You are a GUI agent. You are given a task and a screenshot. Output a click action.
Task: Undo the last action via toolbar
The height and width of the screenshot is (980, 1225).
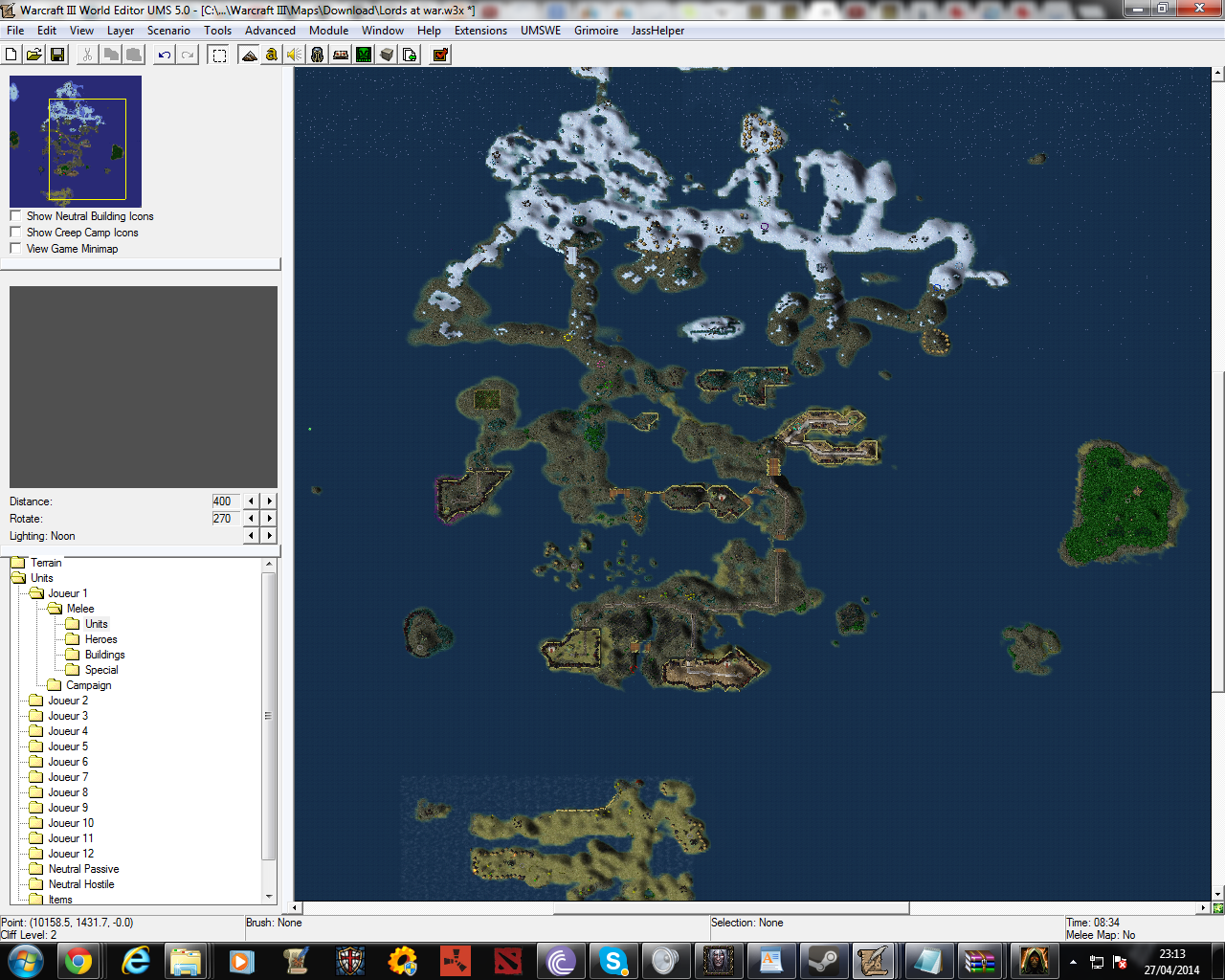tap(165, 55)
